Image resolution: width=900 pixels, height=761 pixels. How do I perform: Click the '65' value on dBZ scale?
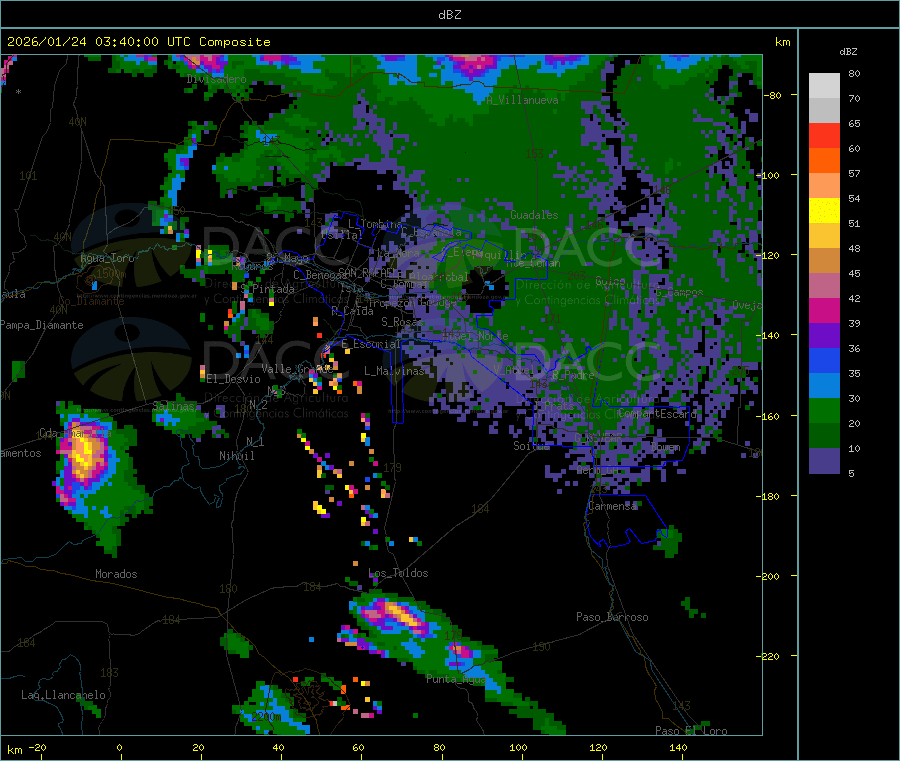(x=854, y=123)
